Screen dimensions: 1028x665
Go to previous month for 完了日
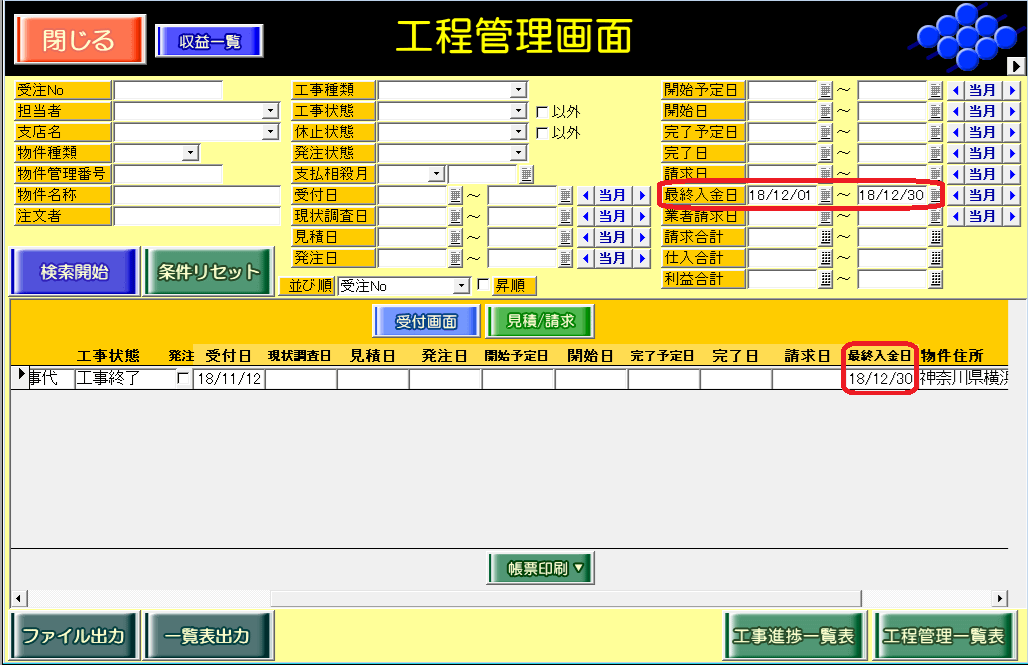(x=955, y=153)
